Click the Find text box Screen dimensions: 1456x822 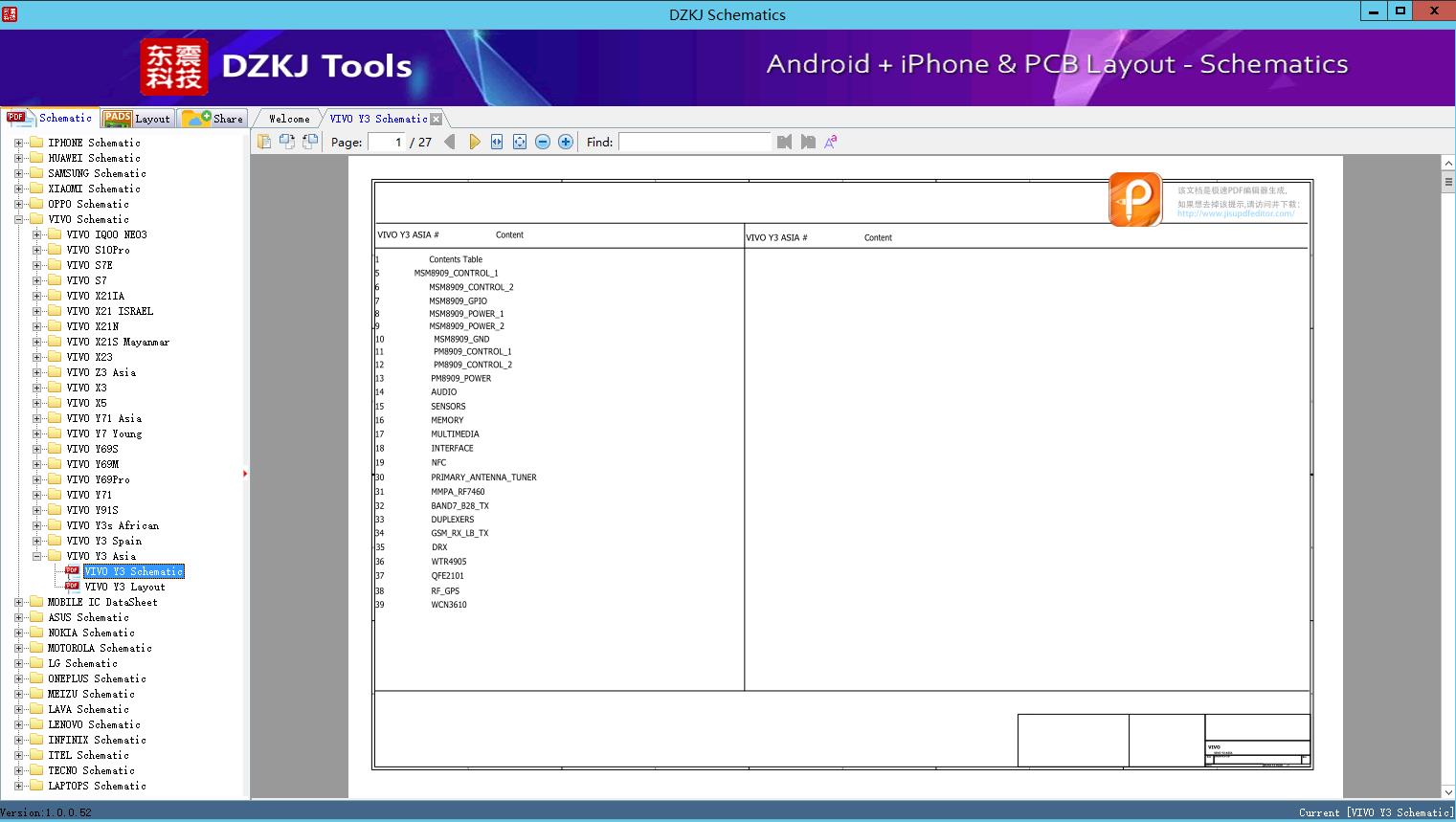click(x=694, y=142)
